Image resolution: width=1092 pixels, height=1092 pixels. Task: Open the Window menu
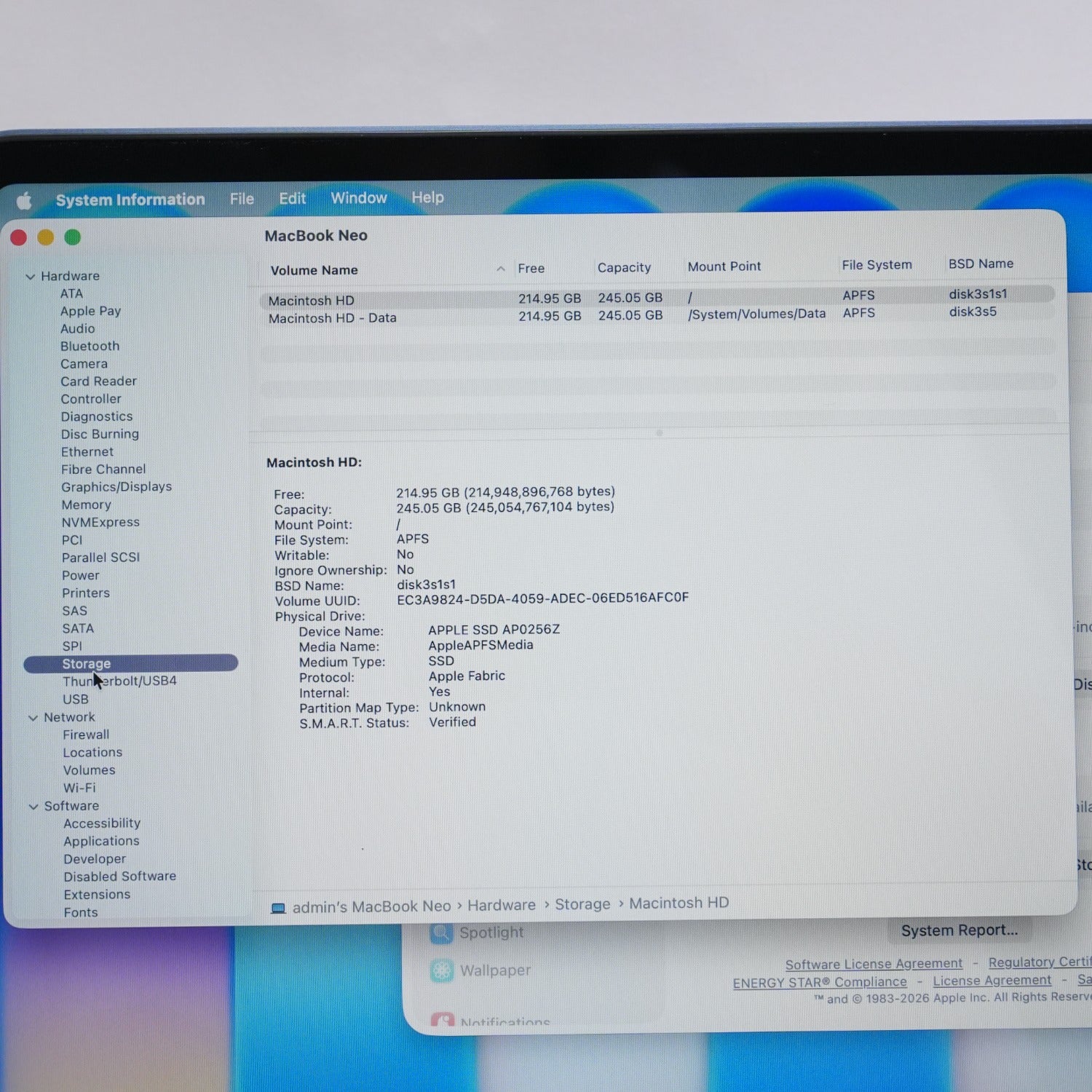(x=359, y=197)
